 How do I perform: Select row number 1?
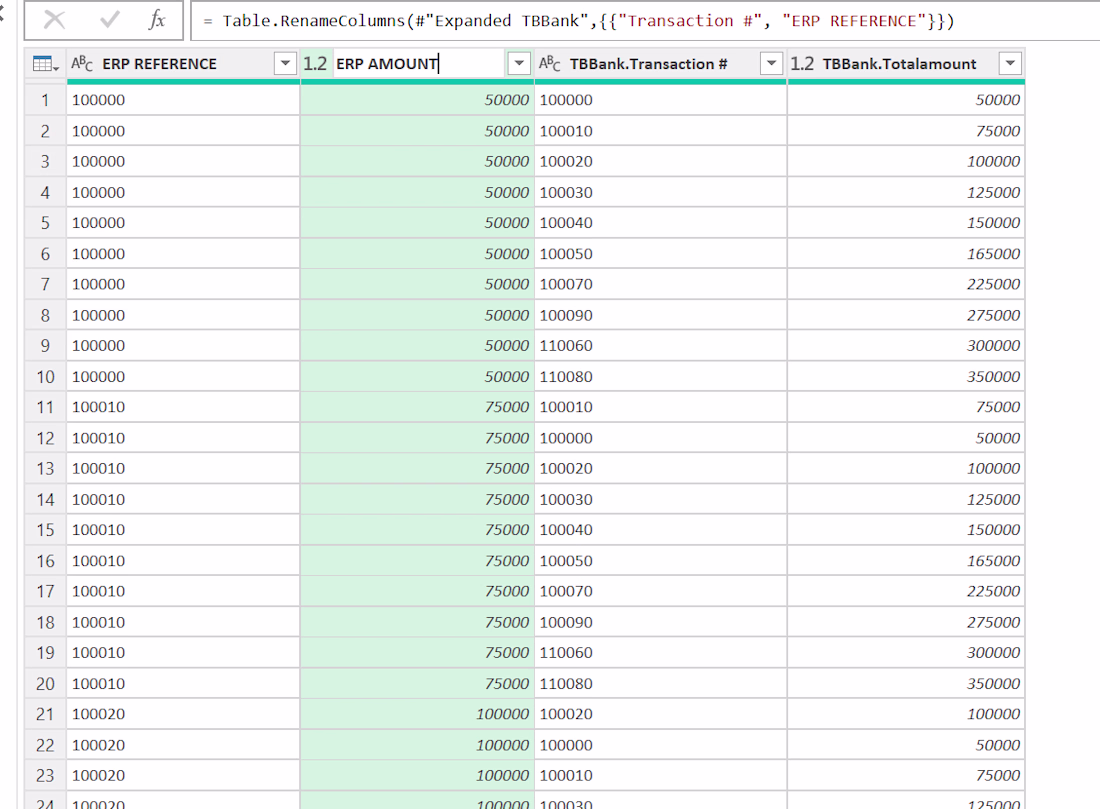click(x=46, y=100)
